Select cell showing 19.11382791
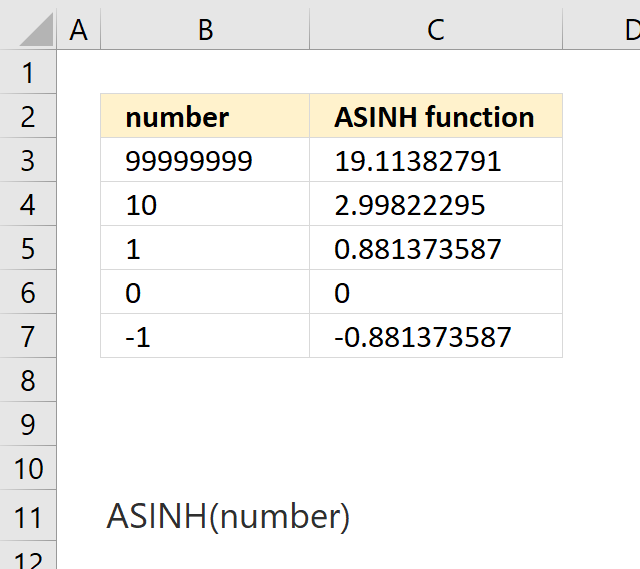Viewport: 640px width, 569px height. coord(436,160)
